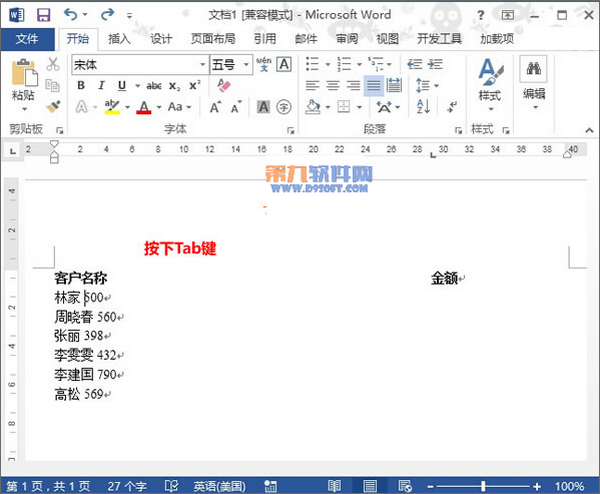Toggle Bold formatting
The height and width of the screenshot is (494, 600).
80,86
